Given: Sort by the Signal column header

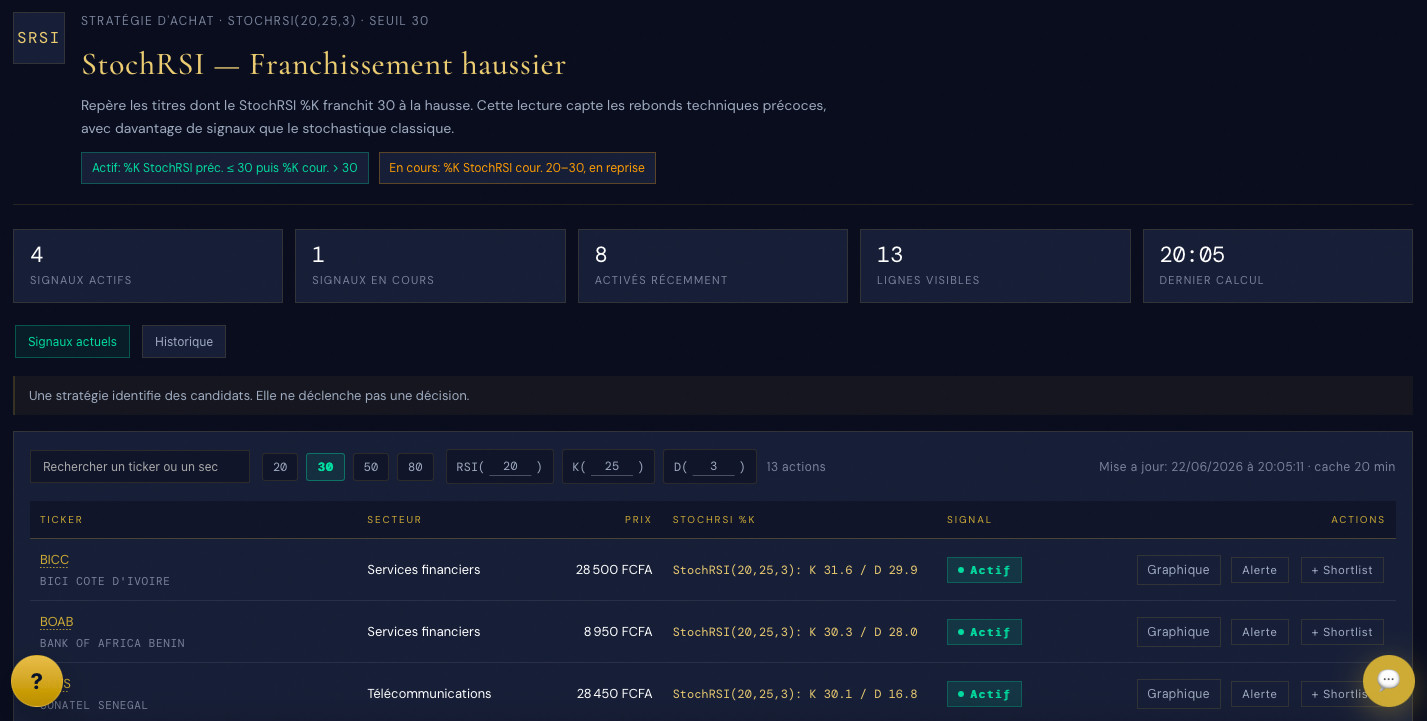Looking at the screenshot, I should click(969, 520).
